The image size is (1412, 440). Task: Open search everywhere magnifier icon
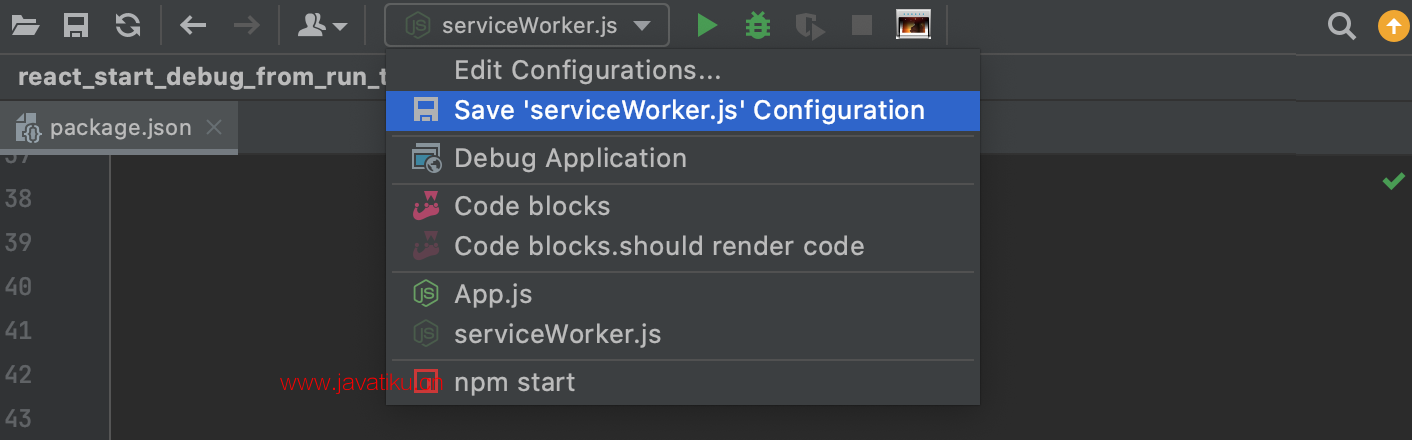(1340, 25)
